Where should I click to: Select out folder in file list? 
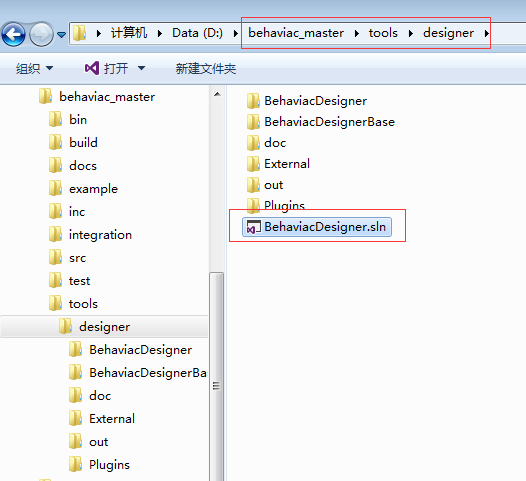coord(273,185)
